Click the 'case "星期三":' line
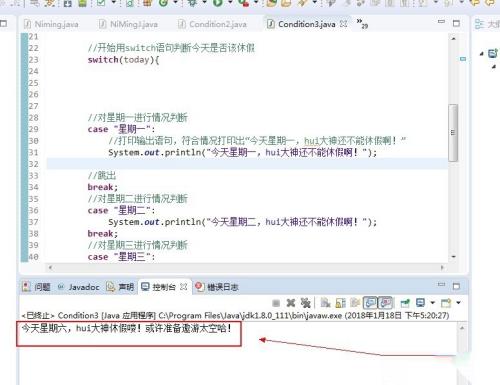The image size is (500, 385). coord(121,257)
